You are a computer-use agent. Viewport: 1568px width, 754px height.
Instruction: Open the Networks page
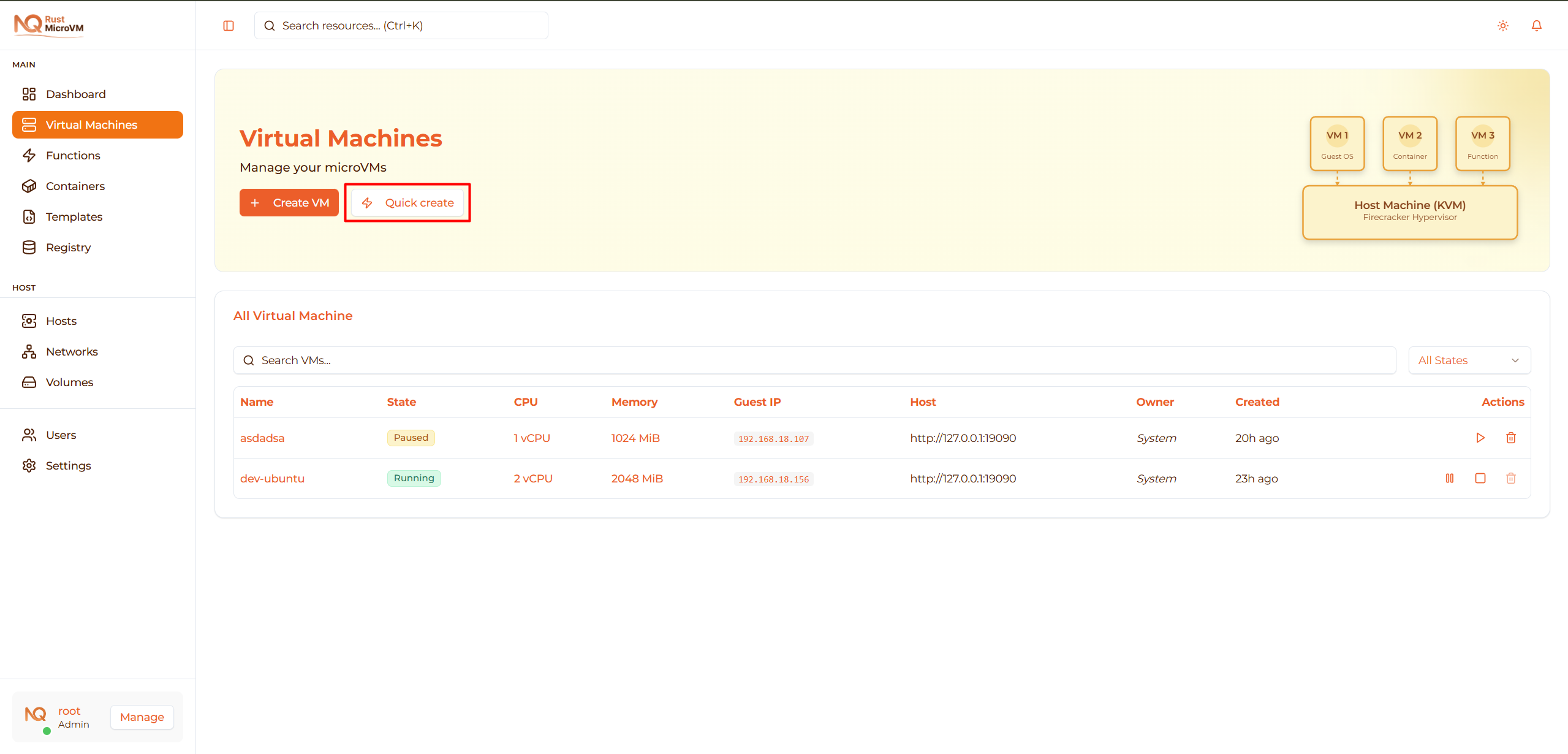pos(72,352)
